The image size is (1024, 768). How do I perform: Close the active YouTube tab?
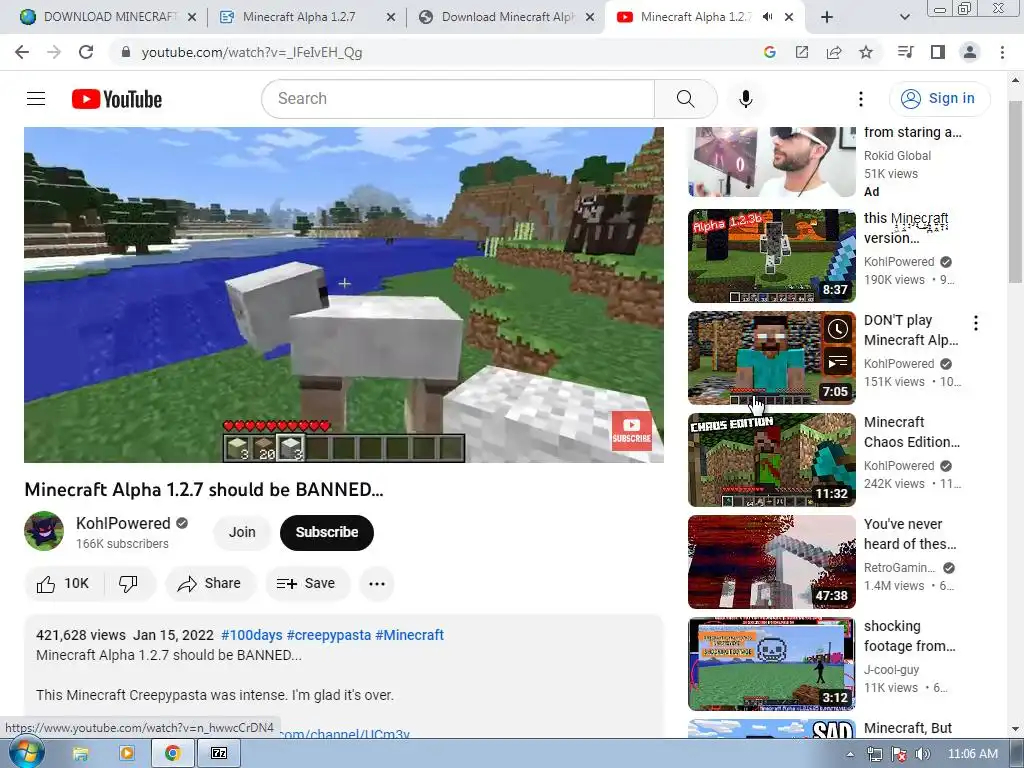(x=789, y=18)
